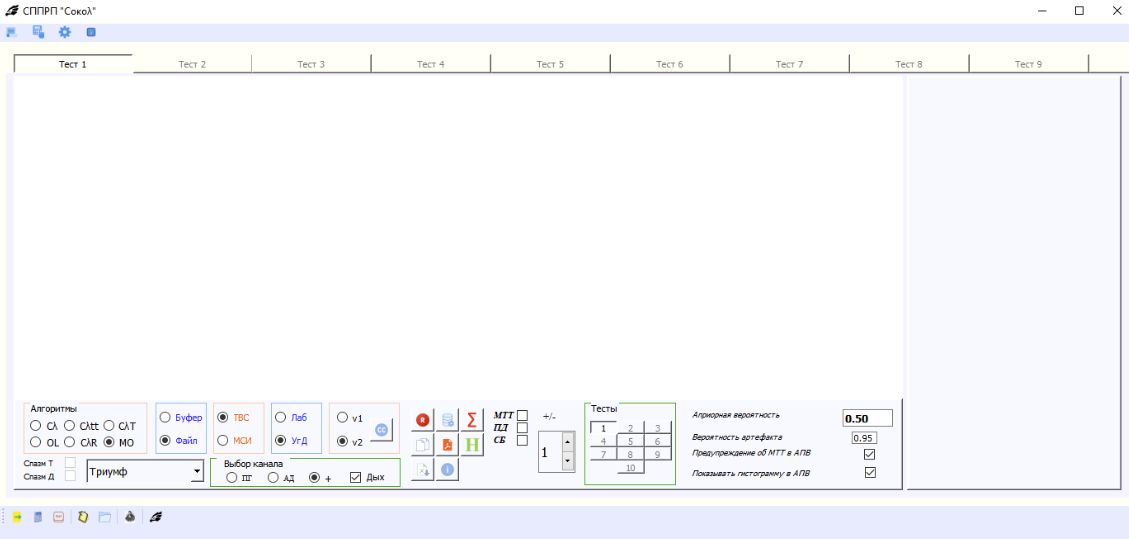The height and width of the screenshot is (539, 1129).
Task: Click the down arrow on +/- stepper
Action: [568, 461]
